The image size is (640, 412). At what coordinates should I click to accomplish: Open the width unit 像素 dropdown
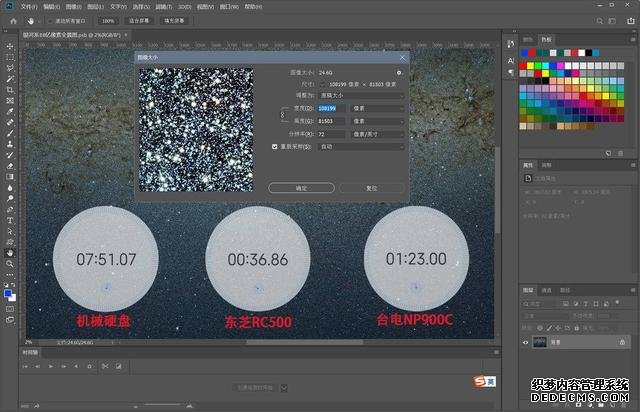tap(378, 108)
